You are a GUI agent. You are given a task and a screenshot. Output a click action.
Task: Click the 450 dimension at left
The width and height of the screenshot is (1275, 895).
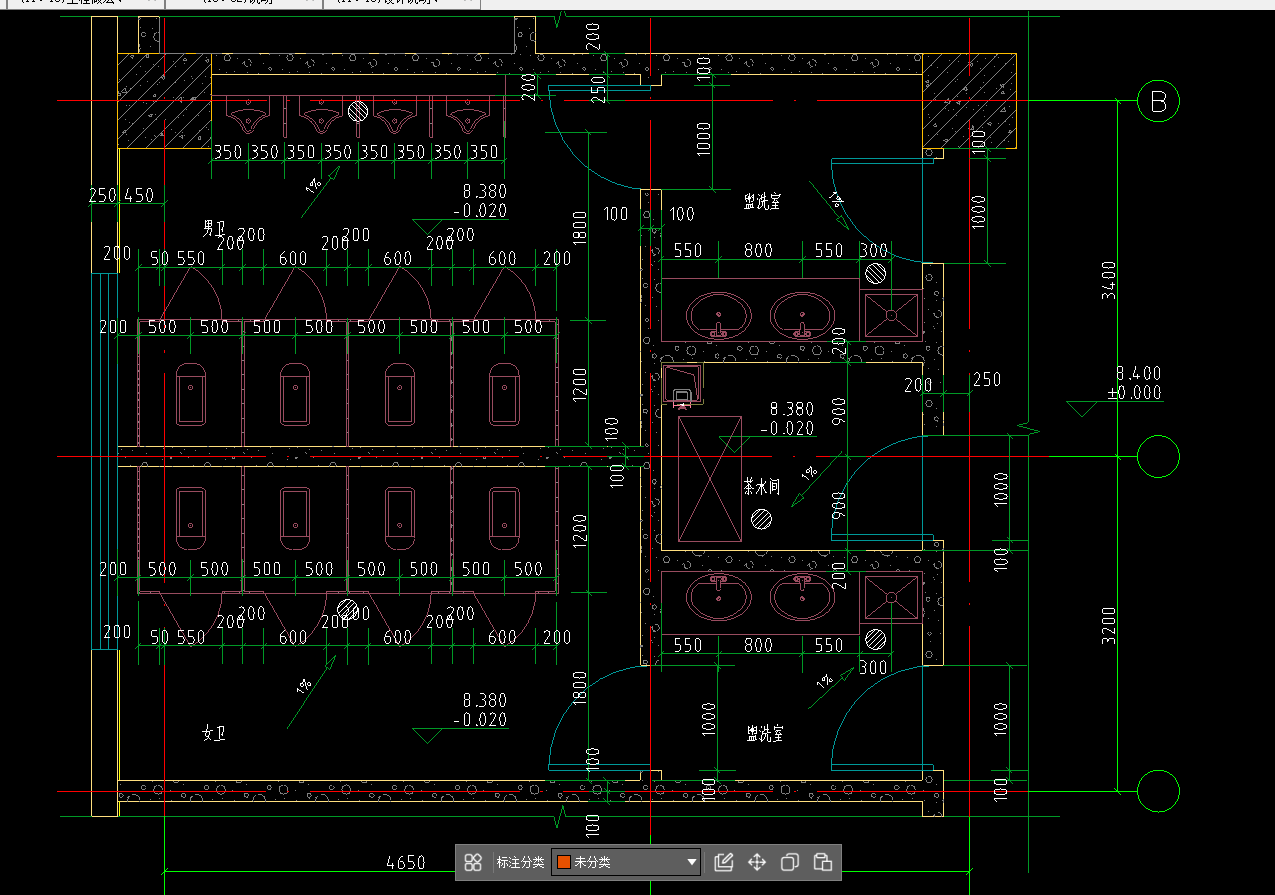[137, 195]
